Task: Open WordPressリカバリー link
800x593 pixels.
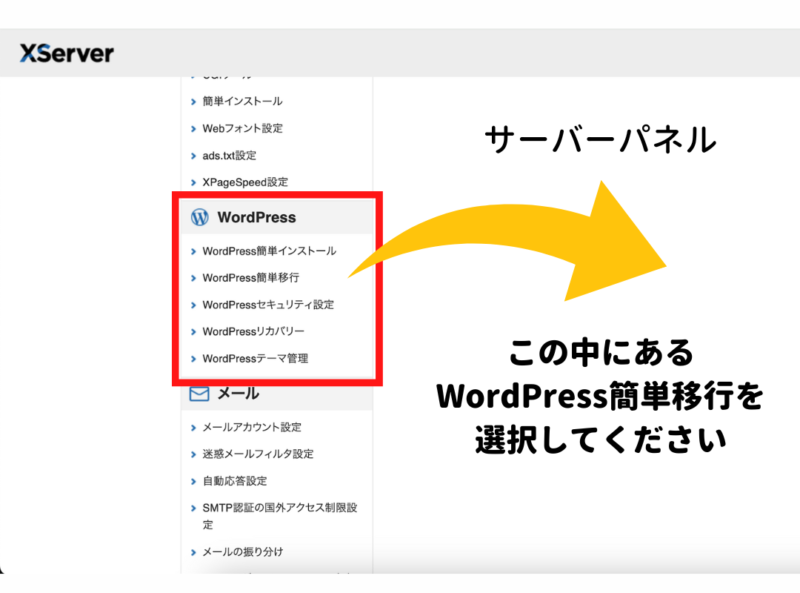Action: click(253, 332)
